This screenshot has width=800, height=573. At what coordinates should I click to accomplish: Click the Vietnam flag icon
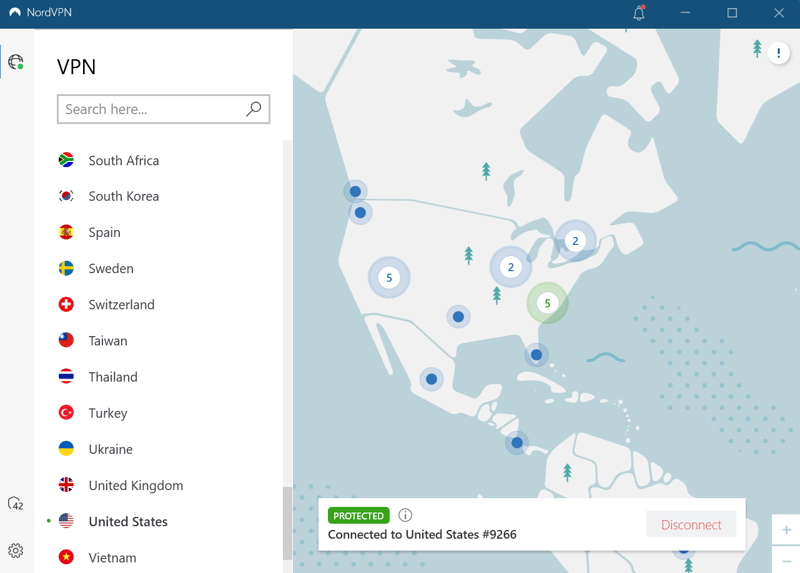pos(66,557)
